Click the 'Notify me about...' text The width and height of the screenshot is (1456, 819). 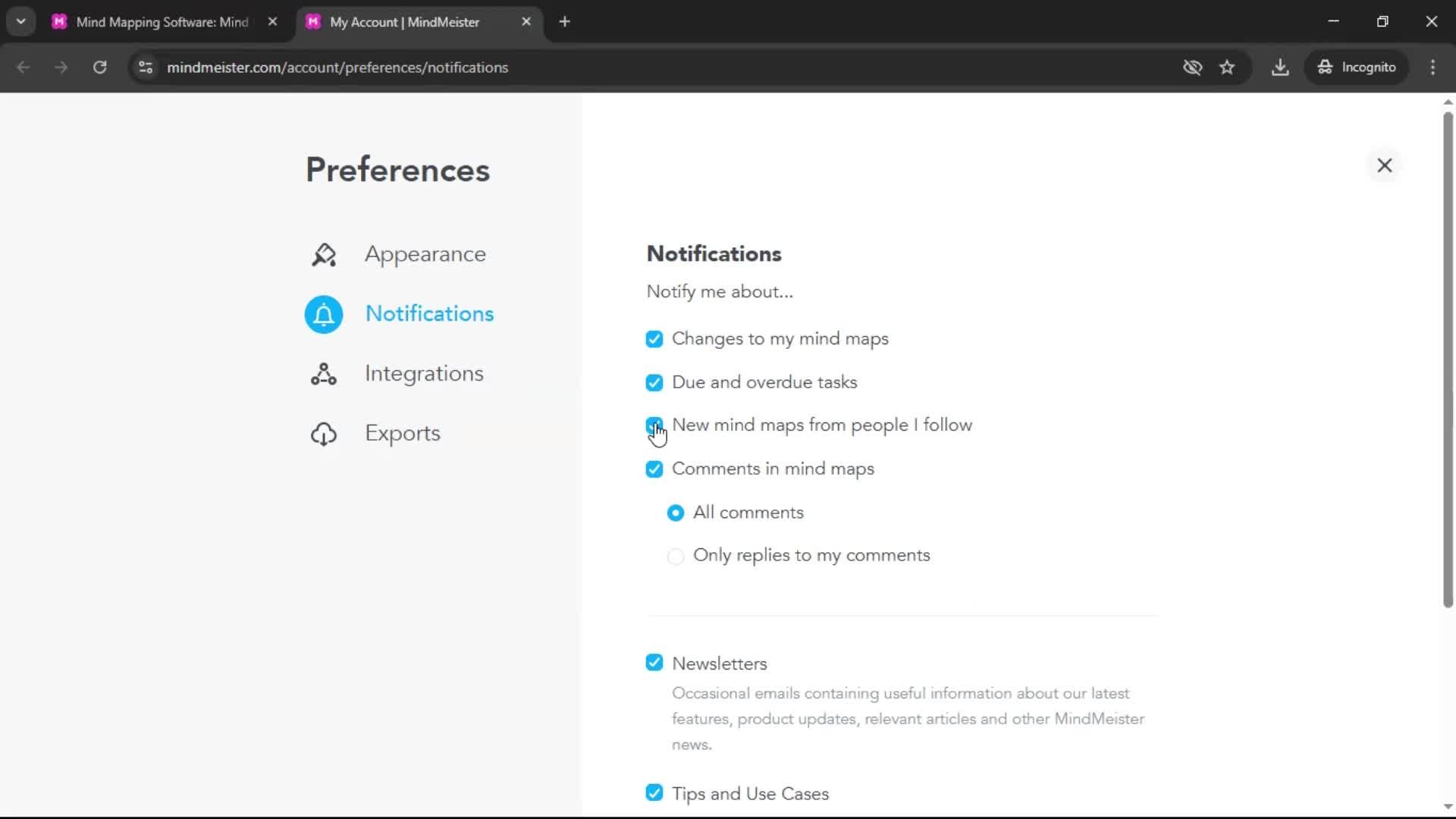click(x=720, y=292)
